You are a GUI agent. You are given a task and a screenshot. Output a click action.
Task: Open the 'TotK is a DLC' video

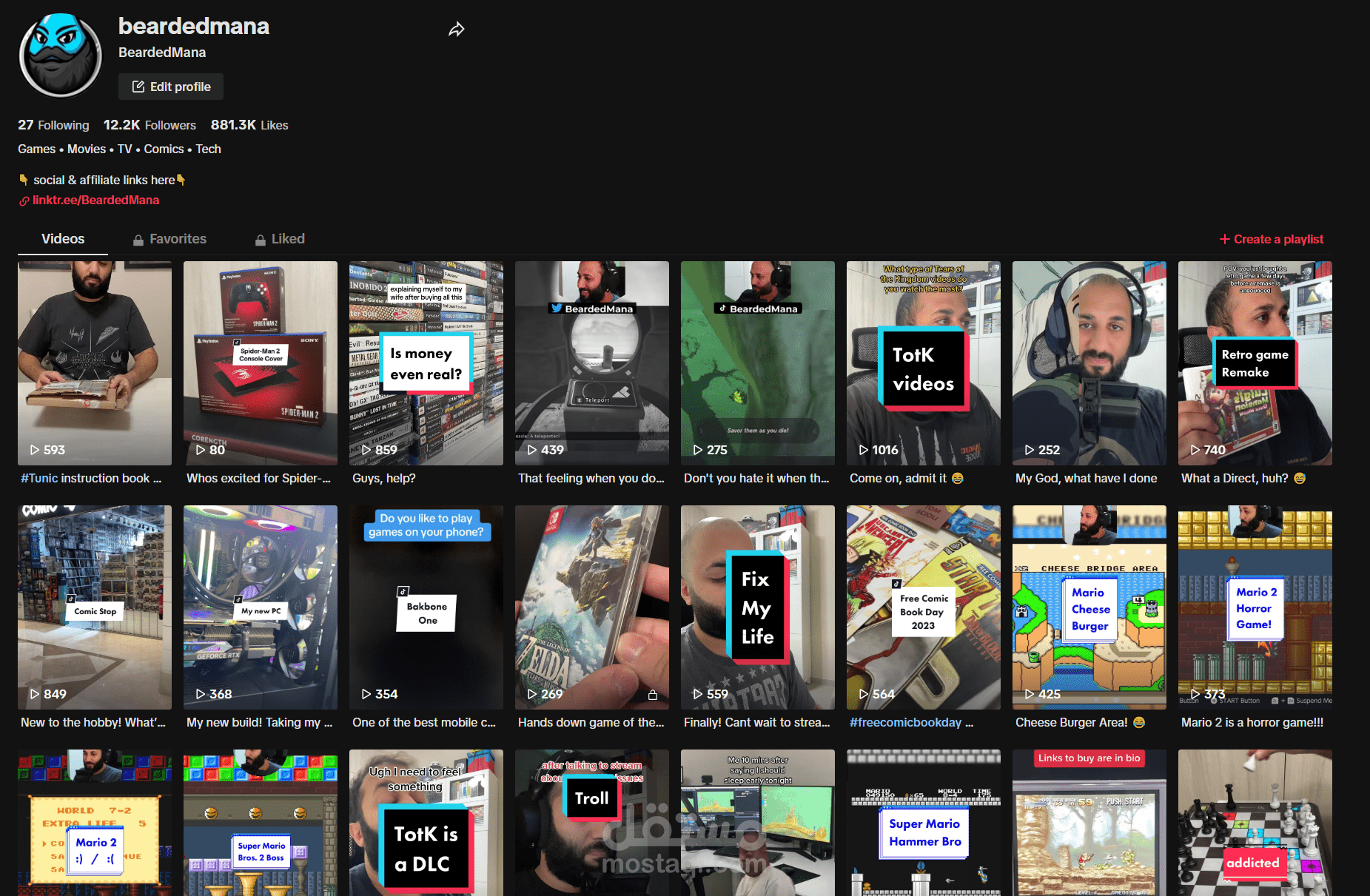(426, 823)
